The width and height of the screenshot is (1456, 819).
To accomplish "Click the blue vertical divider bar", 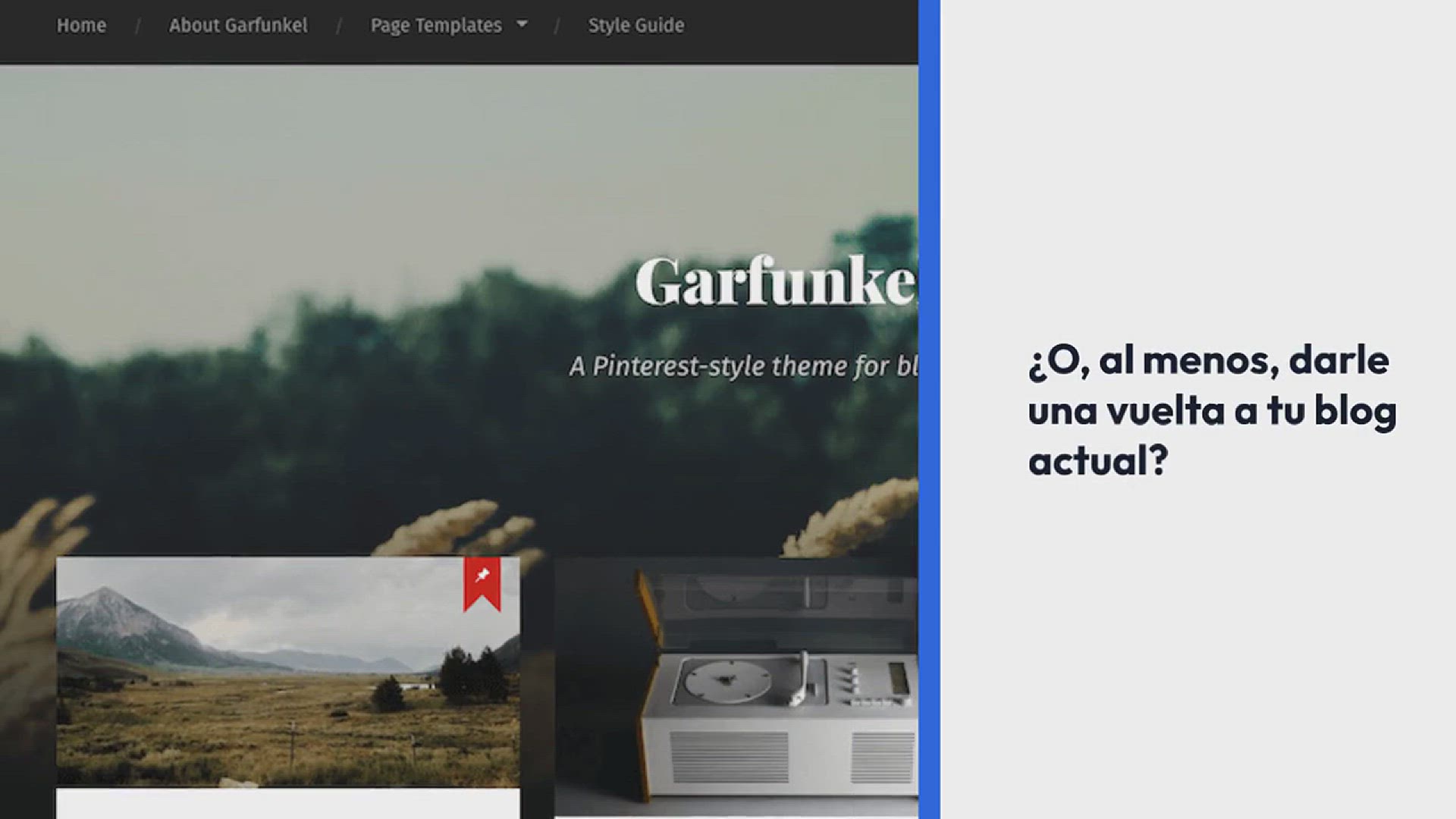I will point(929,409).
